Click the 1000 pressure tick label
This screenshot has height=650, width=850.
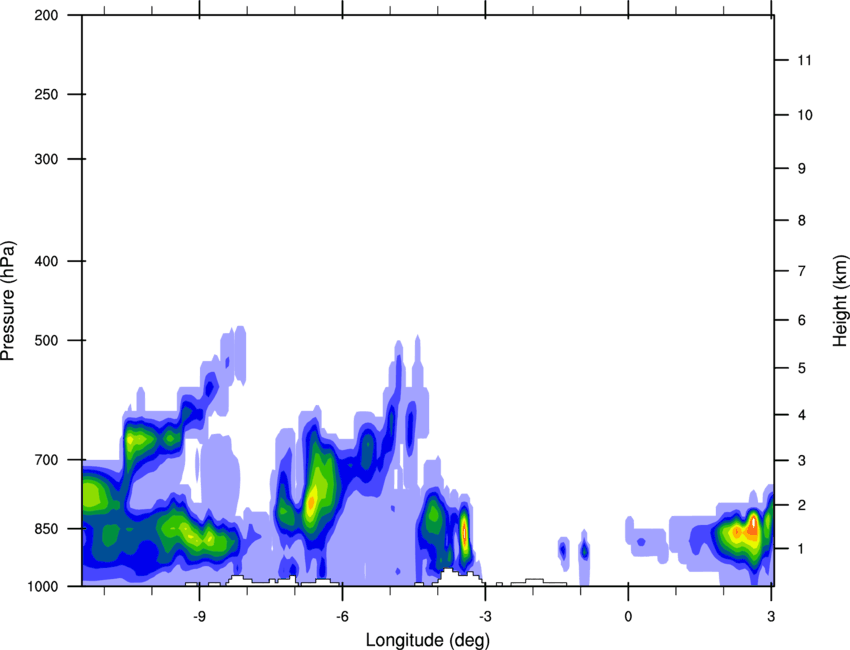(x=43, y=586)
